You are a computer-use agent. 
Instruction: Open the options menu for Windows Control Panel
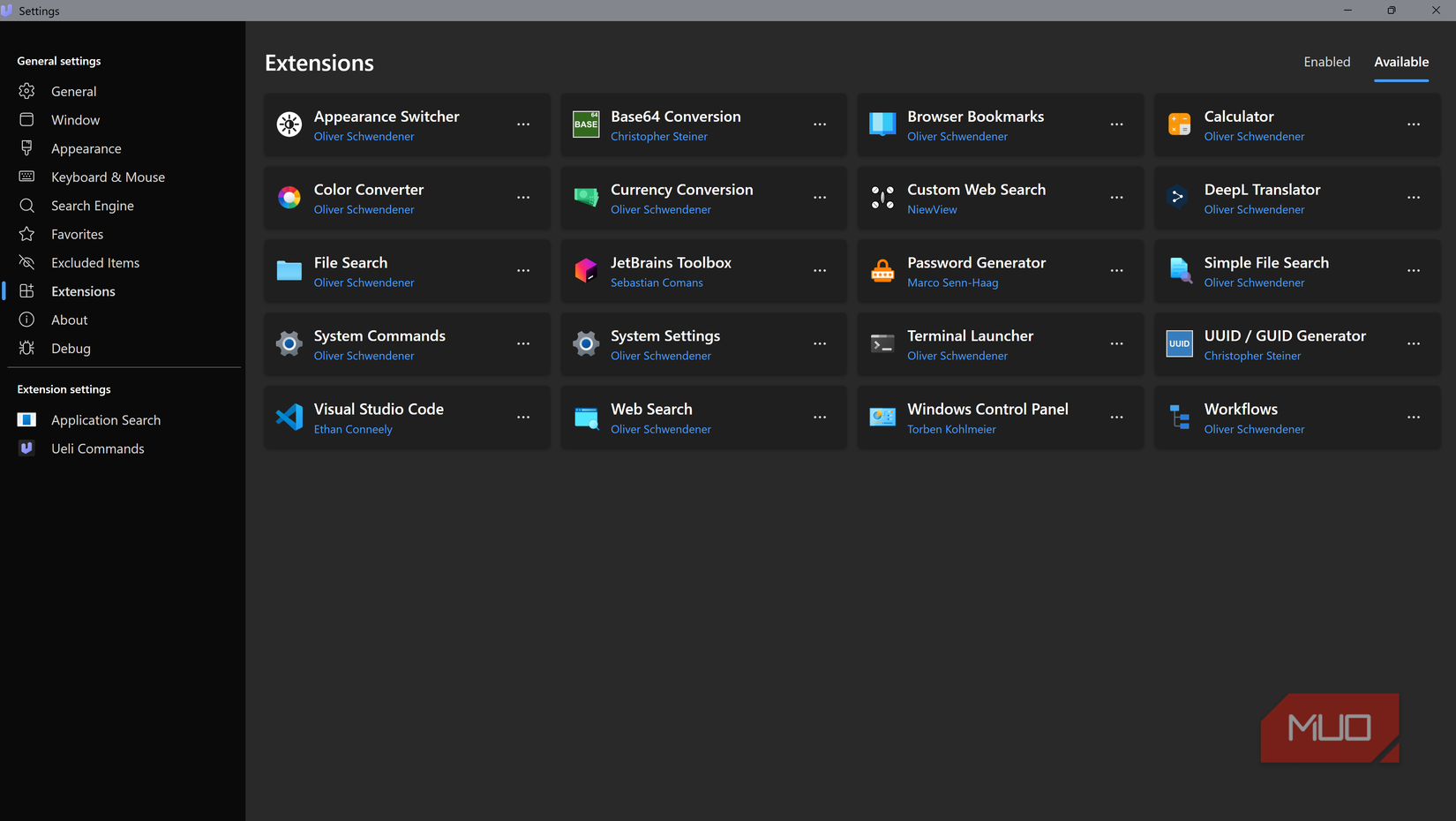click(1116, 418)
